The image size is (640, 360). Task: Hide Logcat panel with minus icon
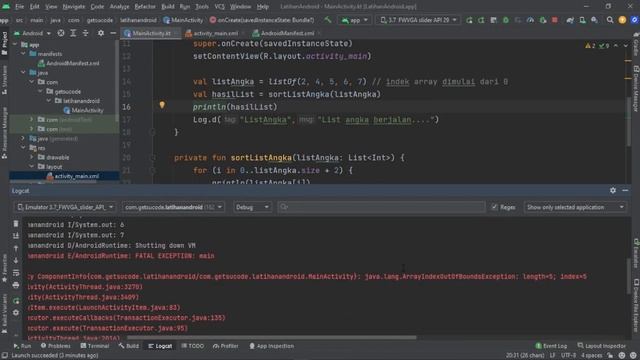tap(625, 190)
